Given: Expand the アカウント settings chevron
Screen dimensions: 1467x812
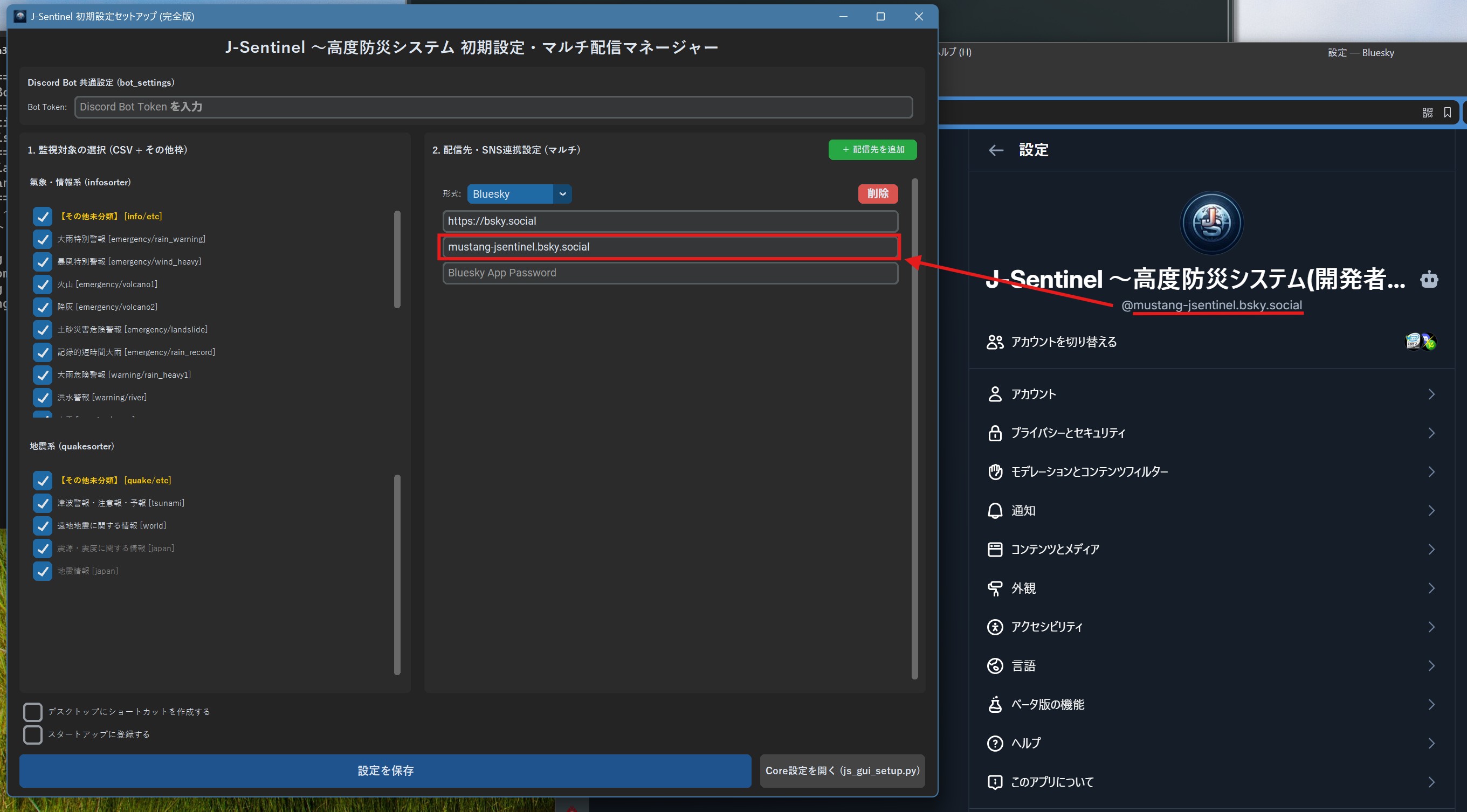Looking at the screenshot, I should pos(1431,394).
